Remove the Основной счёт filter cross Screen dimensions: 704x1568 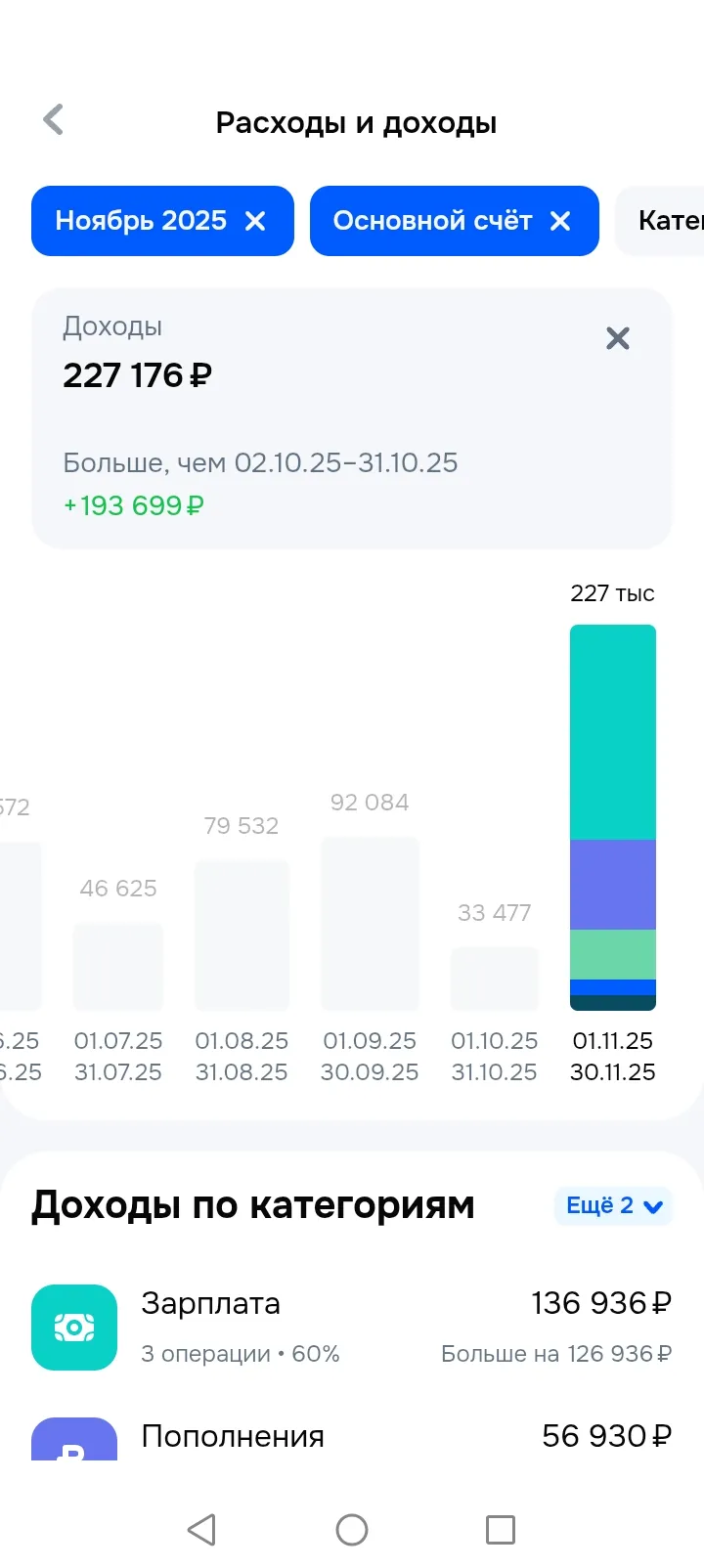click(x=560, y=221)
